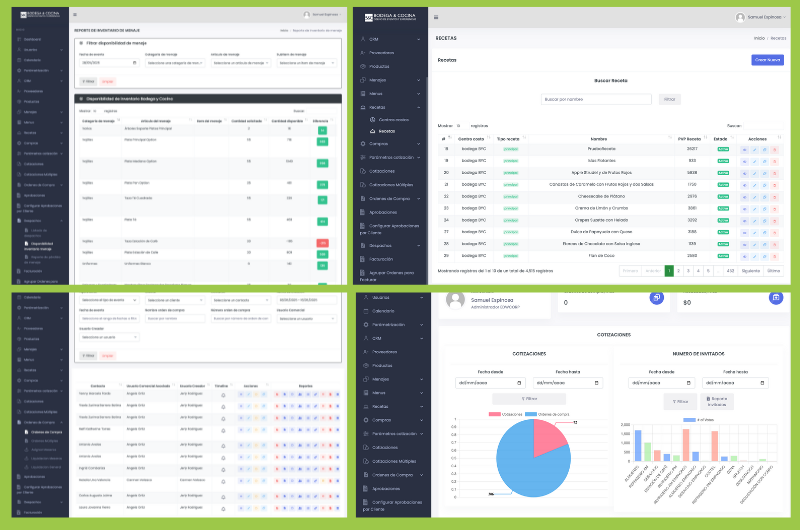The image size is (800, 530).
Task: Go to page 3 in Recetas pagination
Action: (688, 270)
